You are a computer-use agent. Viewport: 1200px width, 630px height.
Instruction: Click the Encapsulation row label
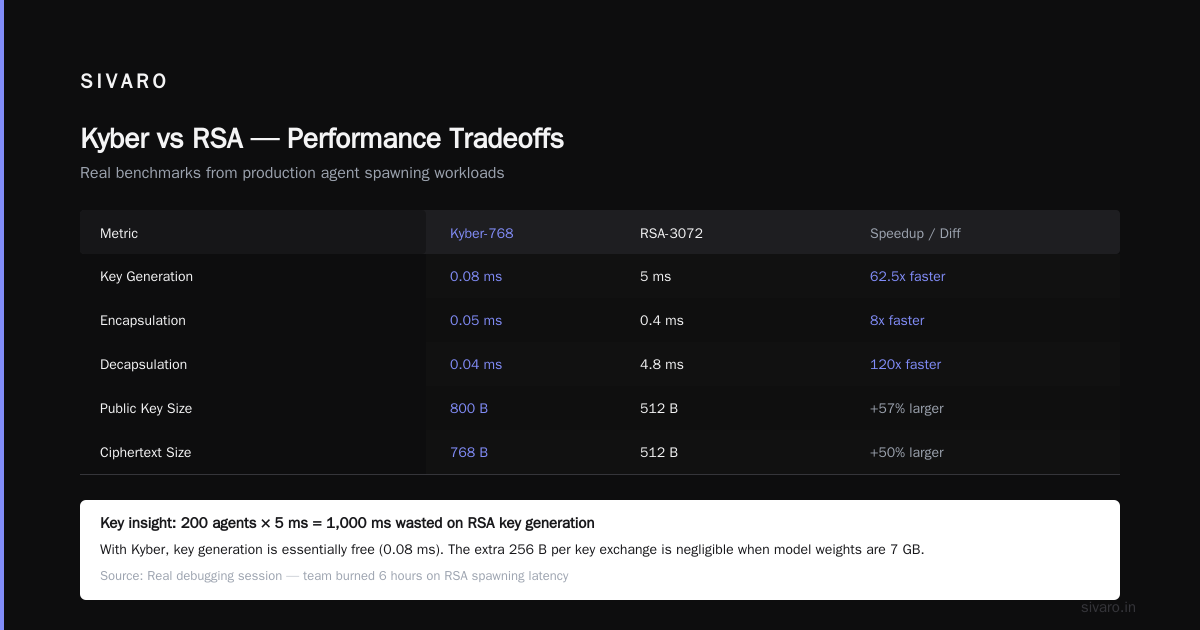pyautogui.click(x=143, y=320)
